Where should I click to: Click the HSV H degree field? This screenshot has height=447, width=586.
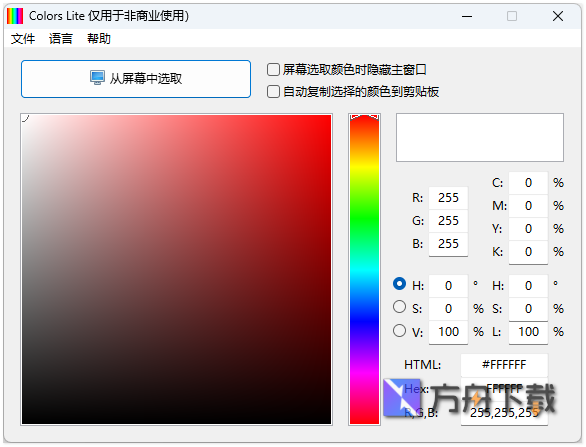click(448, 286)
